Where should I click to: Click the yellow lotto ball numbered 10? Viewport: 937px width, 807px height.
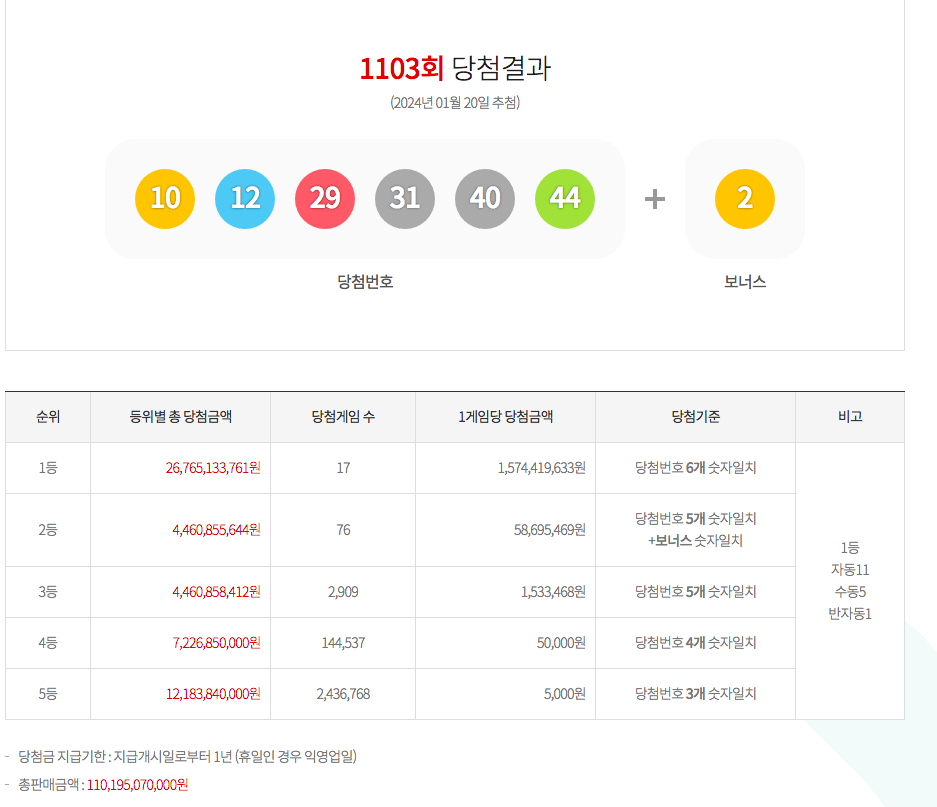click(x=165, y=198)
